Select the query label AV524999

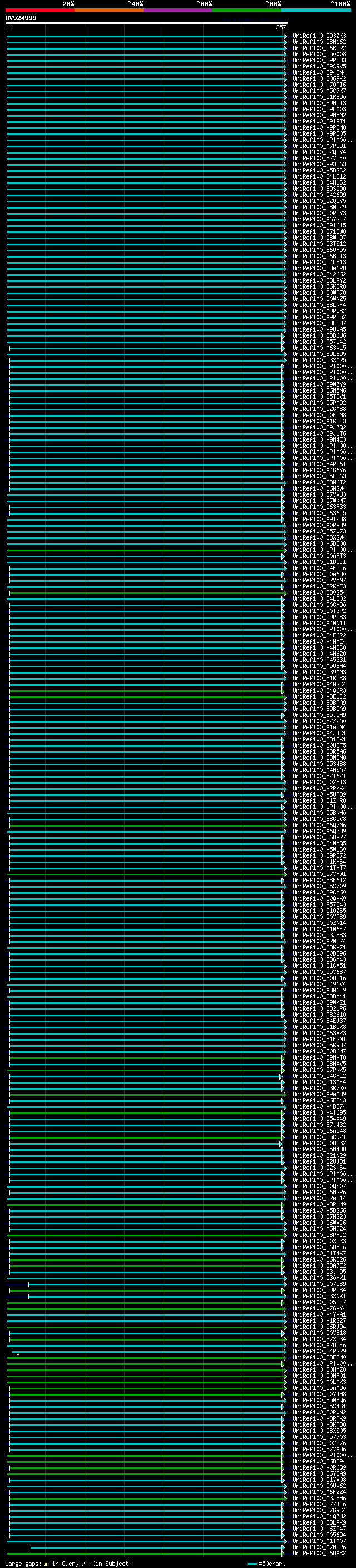click(21, 18)
